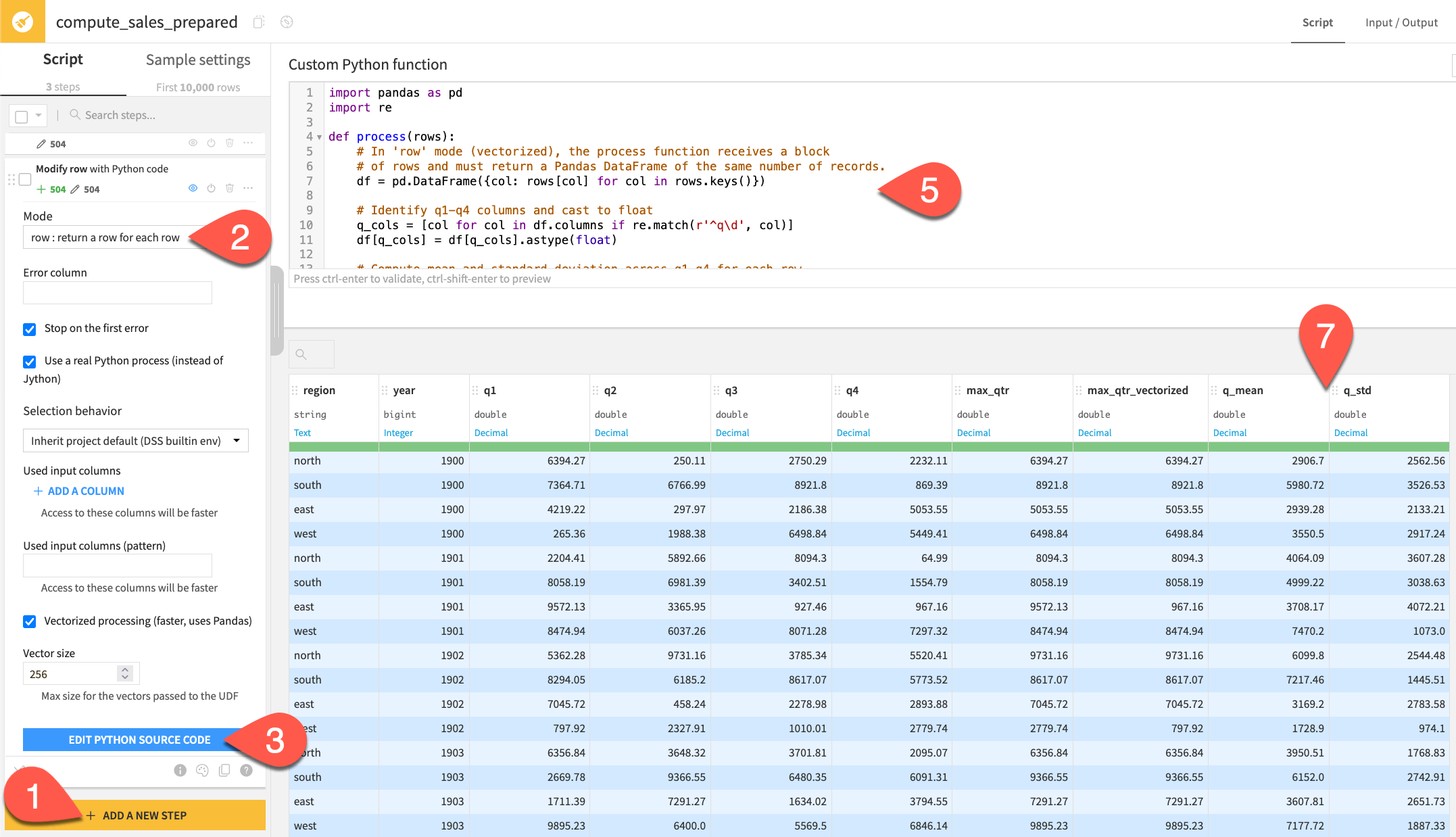Delete the Modify row with Python code step
Viewport: 1456px width, 837px height.
click(230, 188)
